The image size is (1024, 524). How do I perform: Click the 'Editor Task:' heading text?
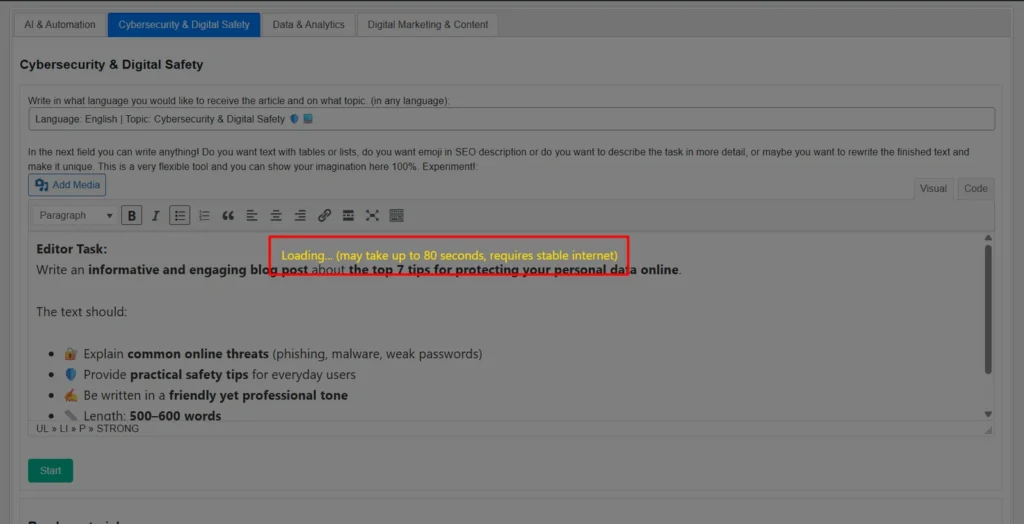72,249
